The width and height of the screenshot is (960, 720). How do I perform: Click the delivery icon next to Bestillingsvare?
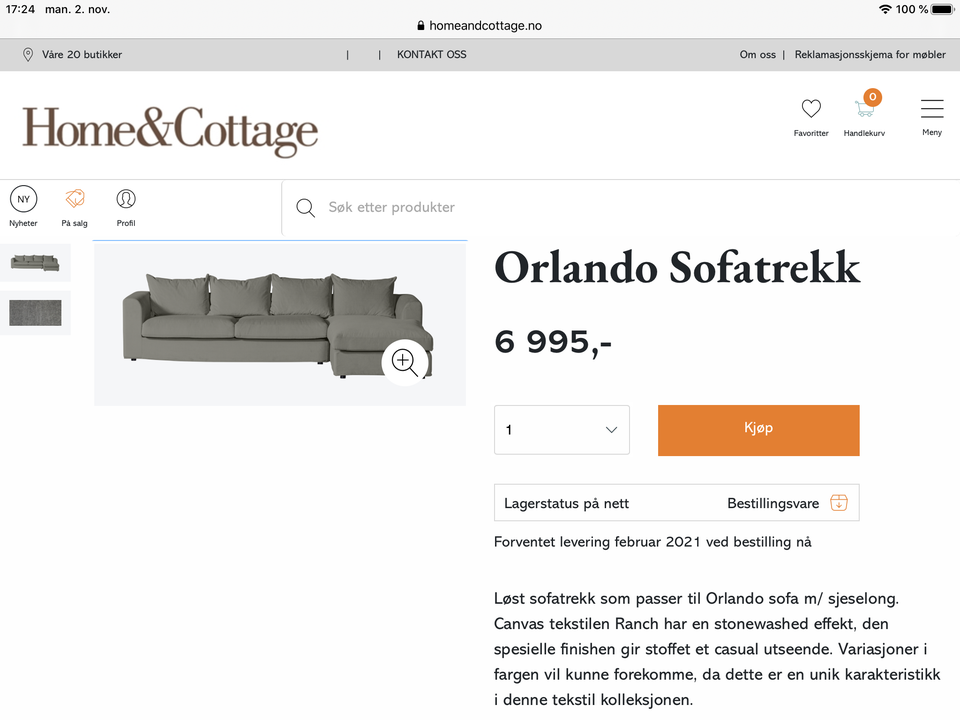tap(839, 502)
